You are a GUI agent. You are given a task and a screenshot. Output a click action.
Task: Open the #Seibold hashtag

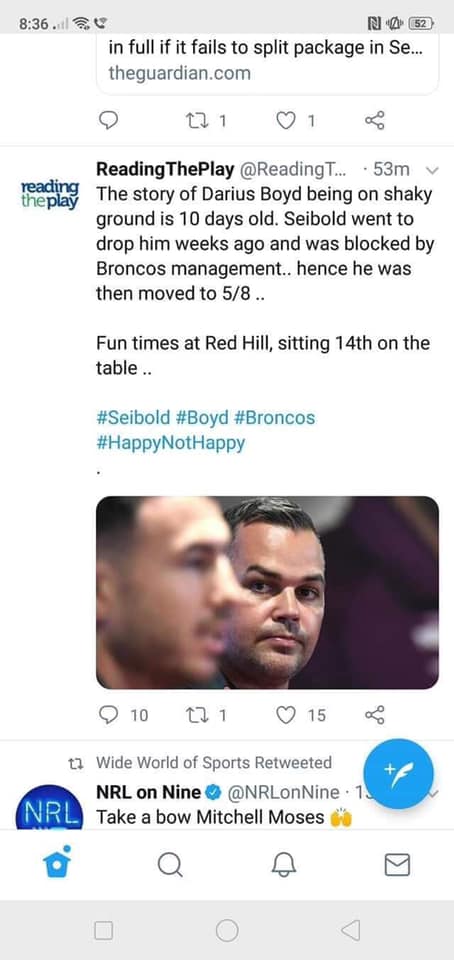(x=133, y=418)
